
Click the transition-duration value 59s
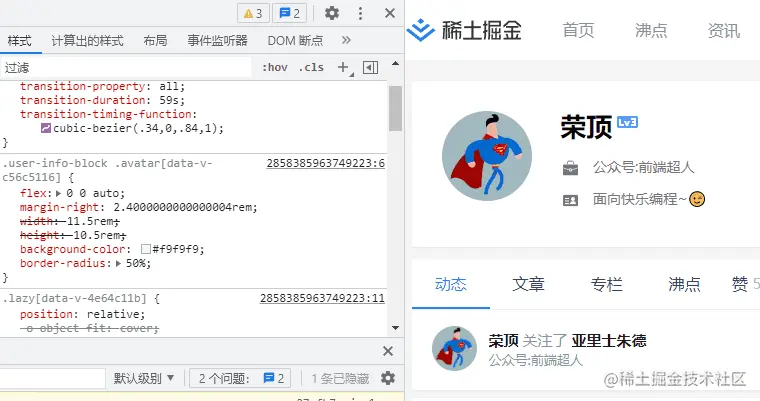[x=169, y=100]
